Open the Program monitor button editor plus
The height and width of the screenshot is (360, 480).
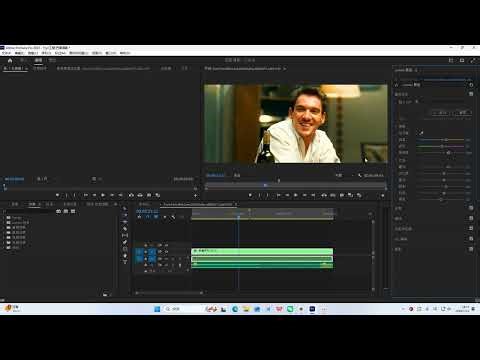383,196
